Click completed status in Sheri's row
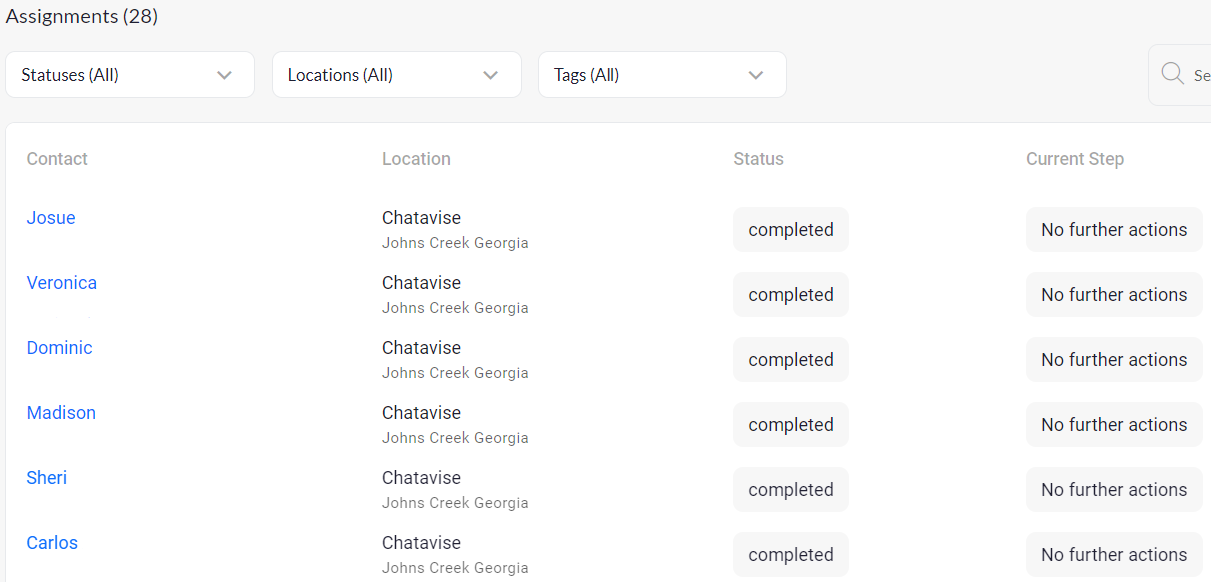The height and width of the screenshot is (582, 1211). point(791,490)
